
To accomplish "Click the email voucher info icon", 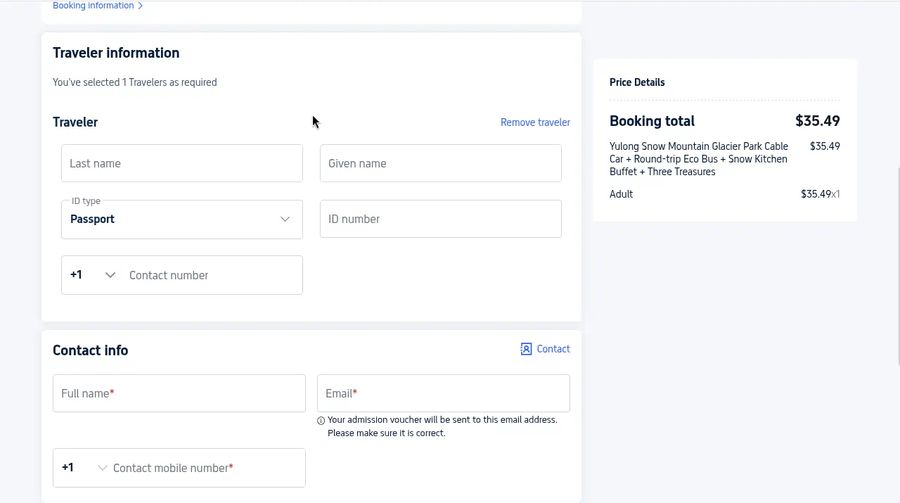I will 321,420.
